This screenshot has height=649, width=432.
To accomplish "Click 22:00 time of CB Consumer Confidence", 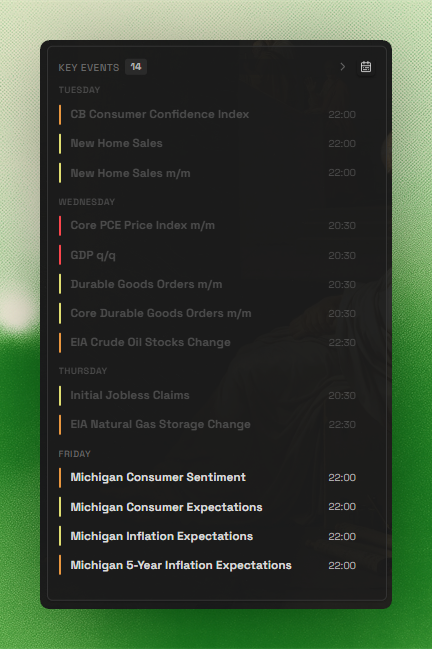I will [342, 115].
